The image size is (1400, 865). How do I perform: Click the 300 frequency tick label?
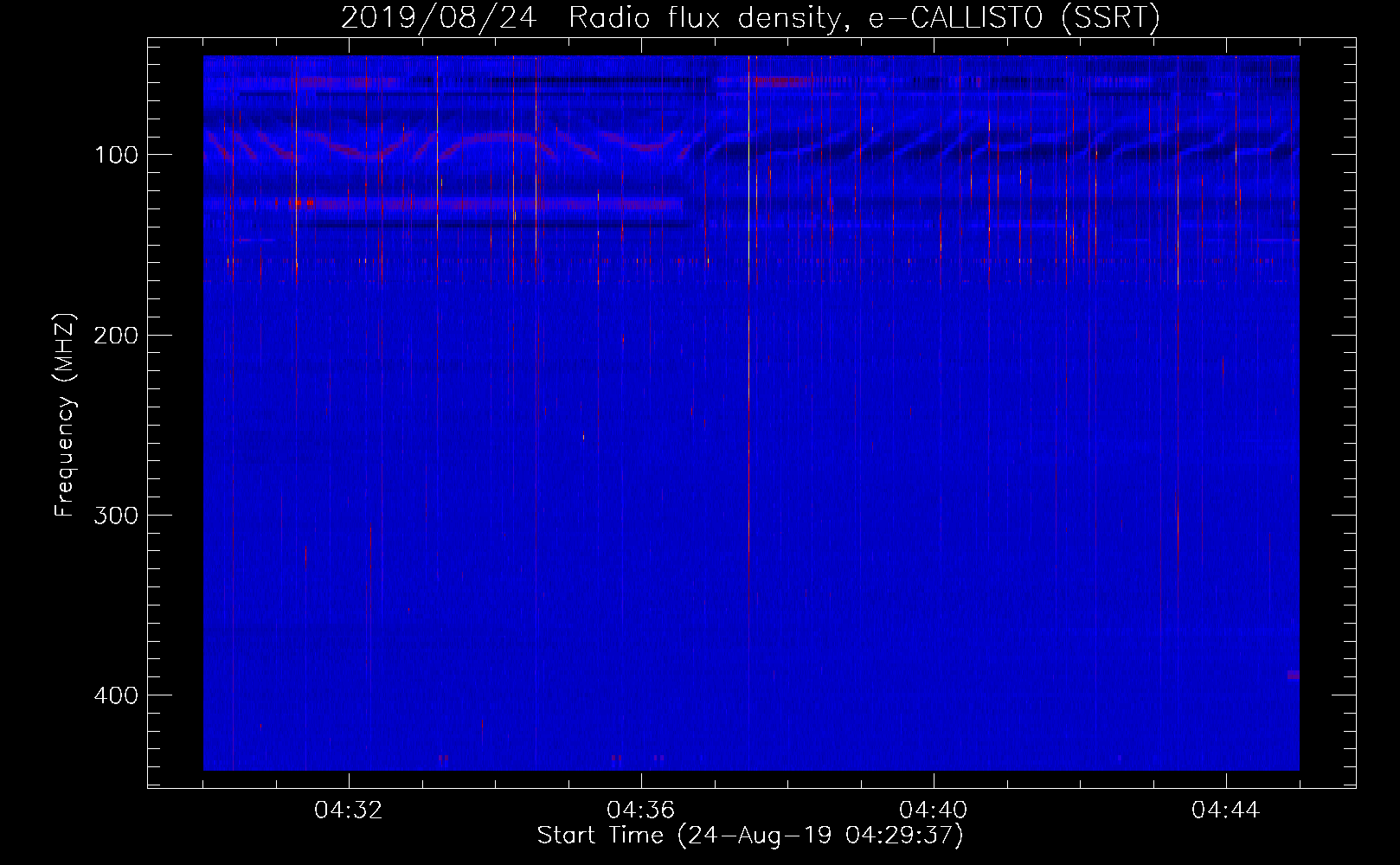tap(116, 516)
